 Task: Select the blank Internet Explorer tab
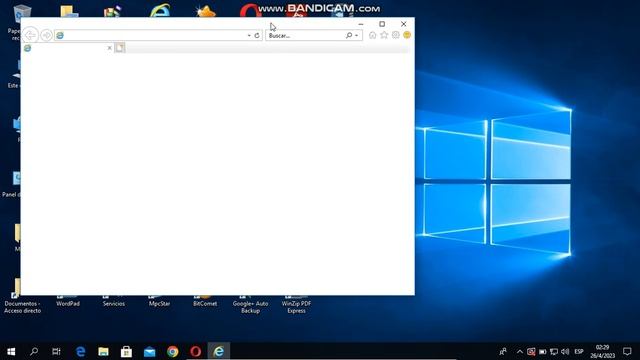coord(68,48)
